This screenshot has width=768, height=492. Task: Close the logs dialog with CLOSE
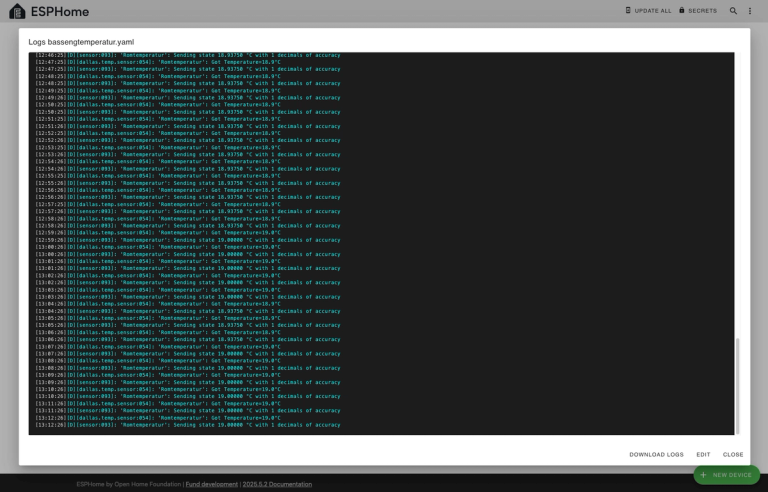pyautogui.click(x=733, y=454)
